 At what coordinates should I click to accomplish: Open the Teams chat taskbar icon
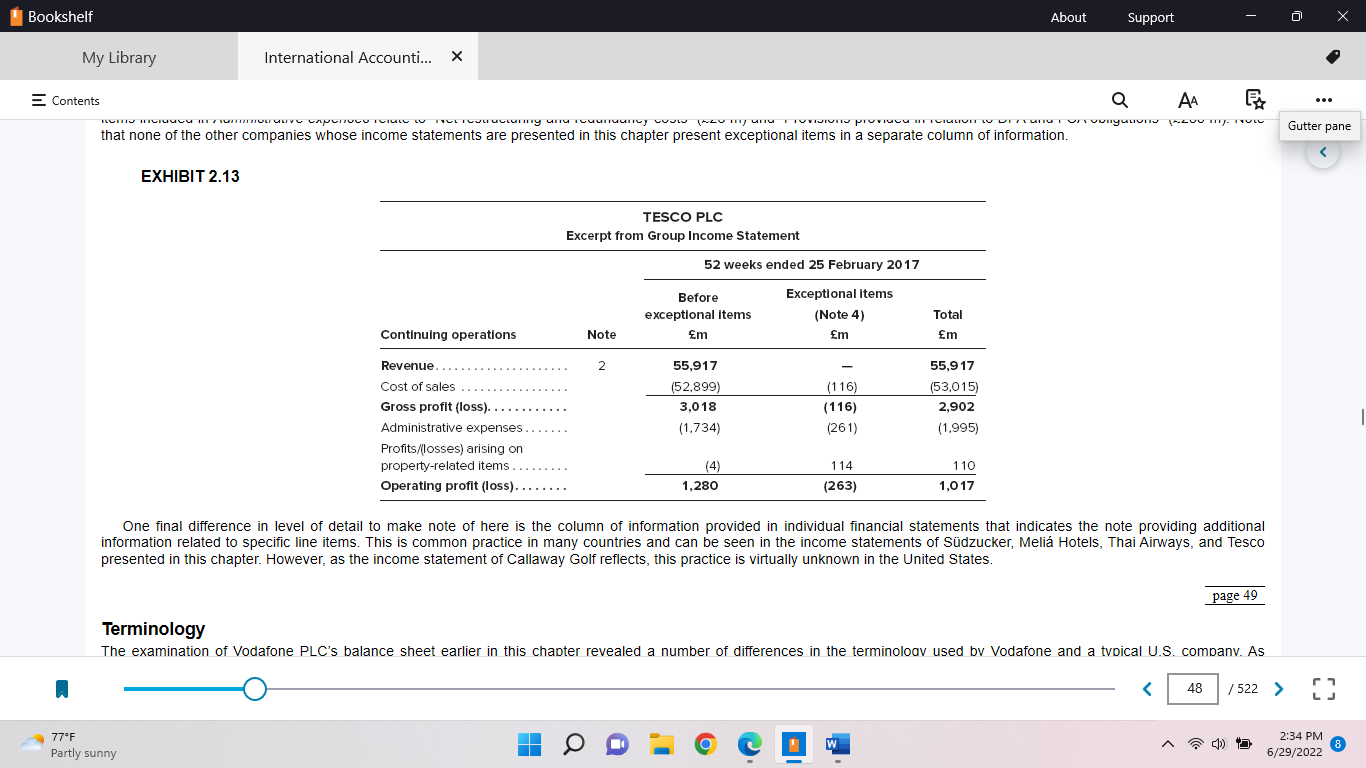click(x=617, y=744)
